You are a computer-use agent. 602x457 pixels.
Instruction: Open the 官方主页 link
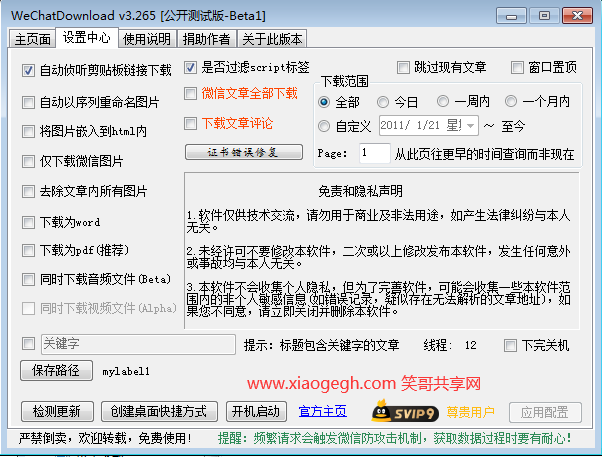coord(322,411)
